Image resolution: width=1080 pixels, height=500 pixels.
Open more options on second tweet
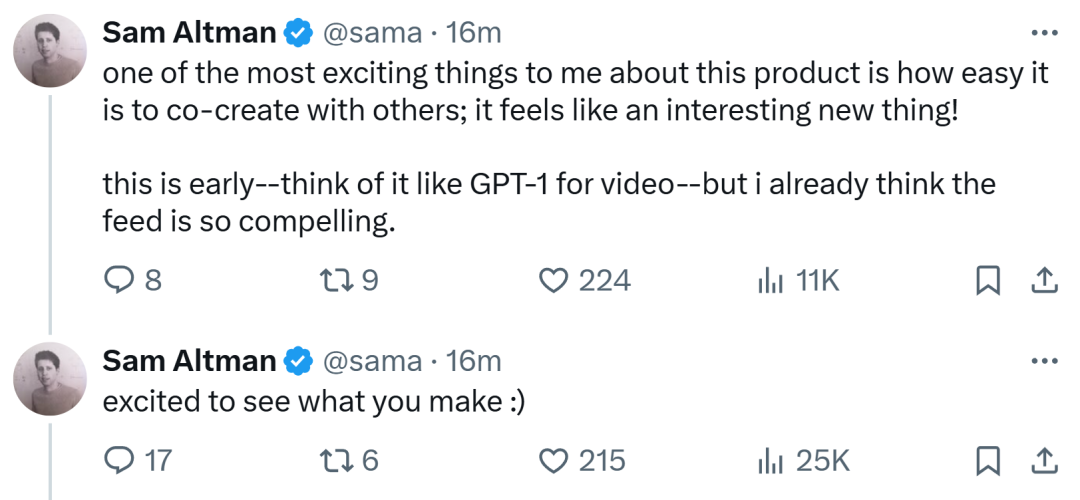1043,361
